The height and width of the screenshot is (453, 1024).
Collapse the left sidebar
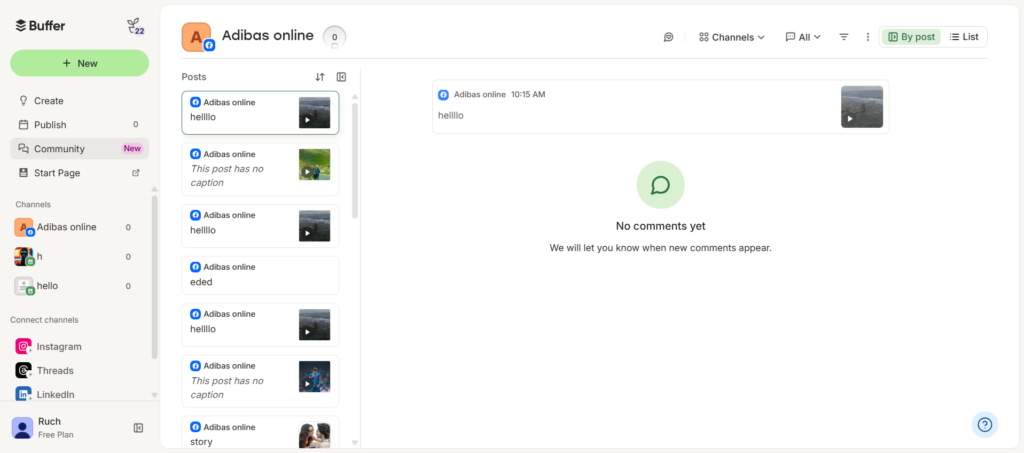138,428
